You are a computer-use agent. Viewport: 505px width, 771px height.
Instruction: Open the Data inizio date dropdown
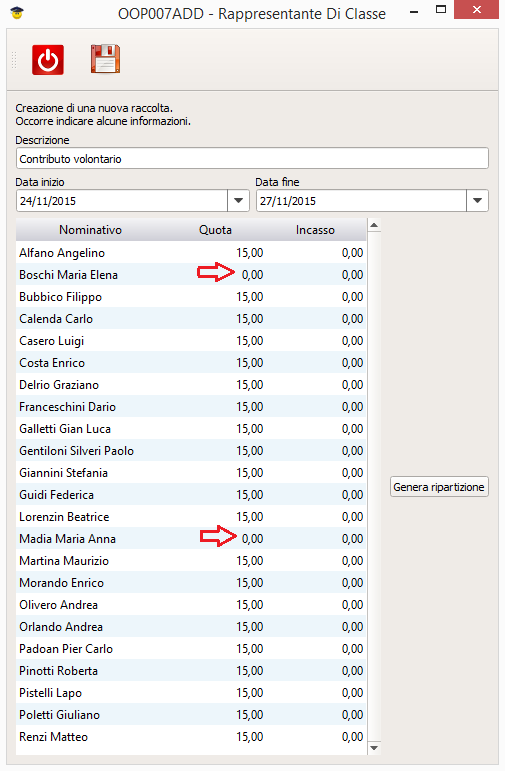(238, 201)
